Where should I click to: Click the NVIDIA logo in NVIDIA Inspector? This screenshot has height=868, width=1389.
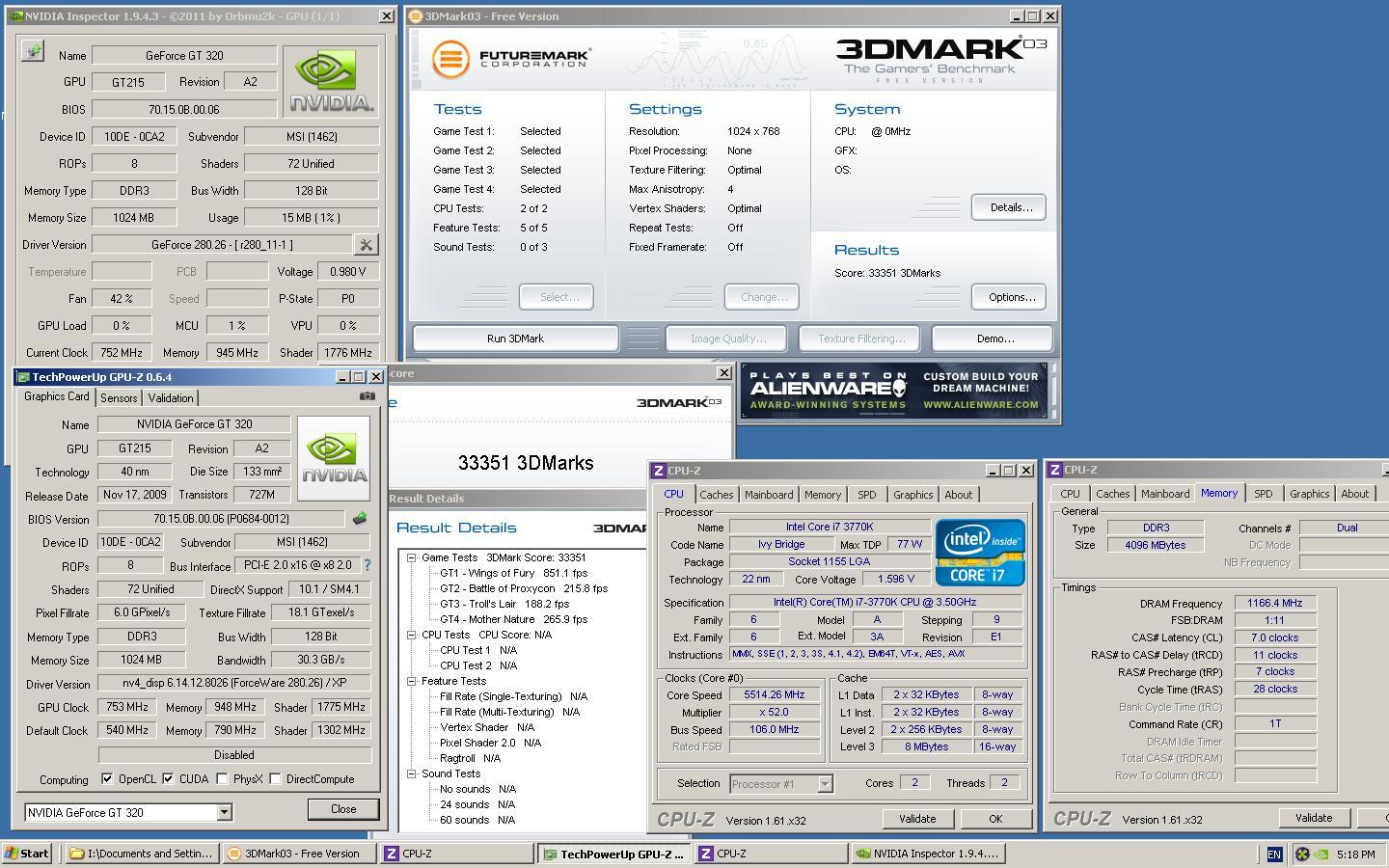click(x=333, y=82)
